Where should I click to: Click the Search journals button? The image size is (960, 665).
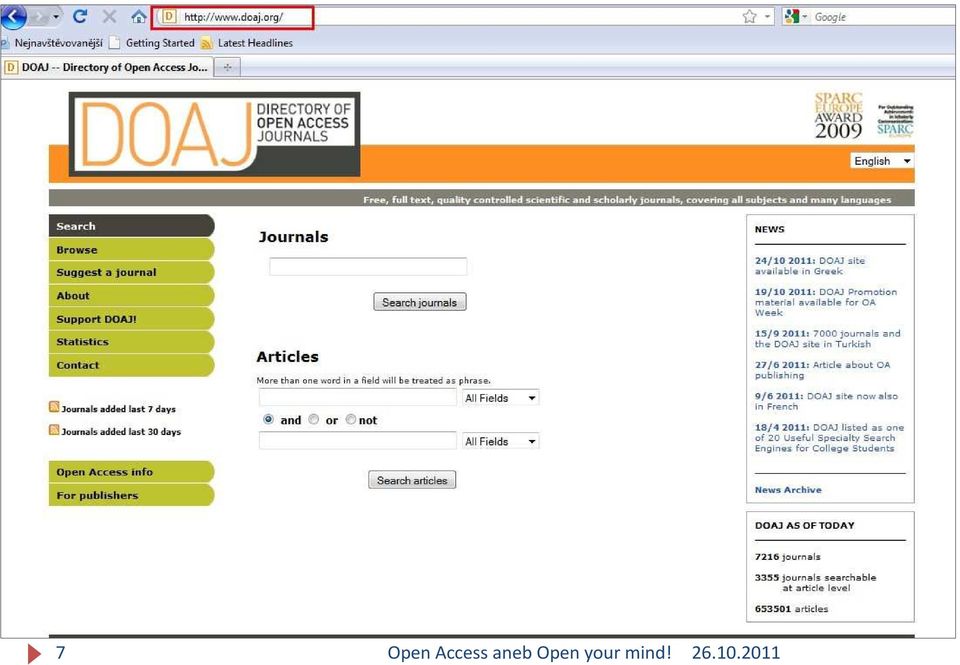pos(420,302)
